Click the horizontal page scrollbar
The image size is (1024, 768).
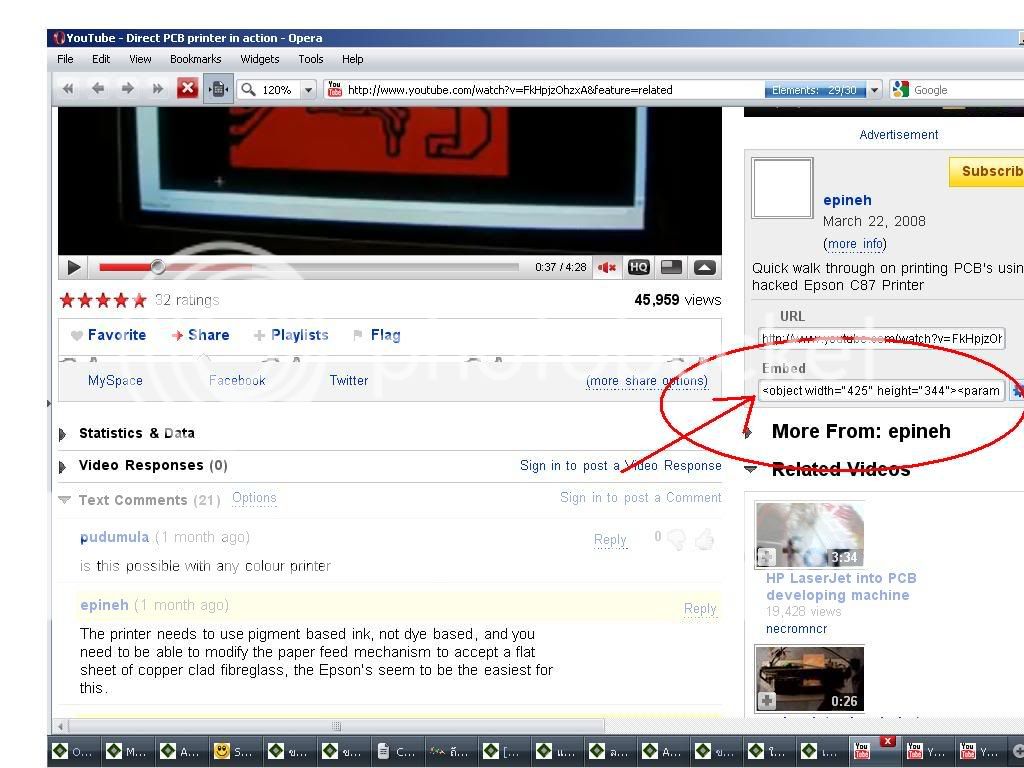click(336, 726)
